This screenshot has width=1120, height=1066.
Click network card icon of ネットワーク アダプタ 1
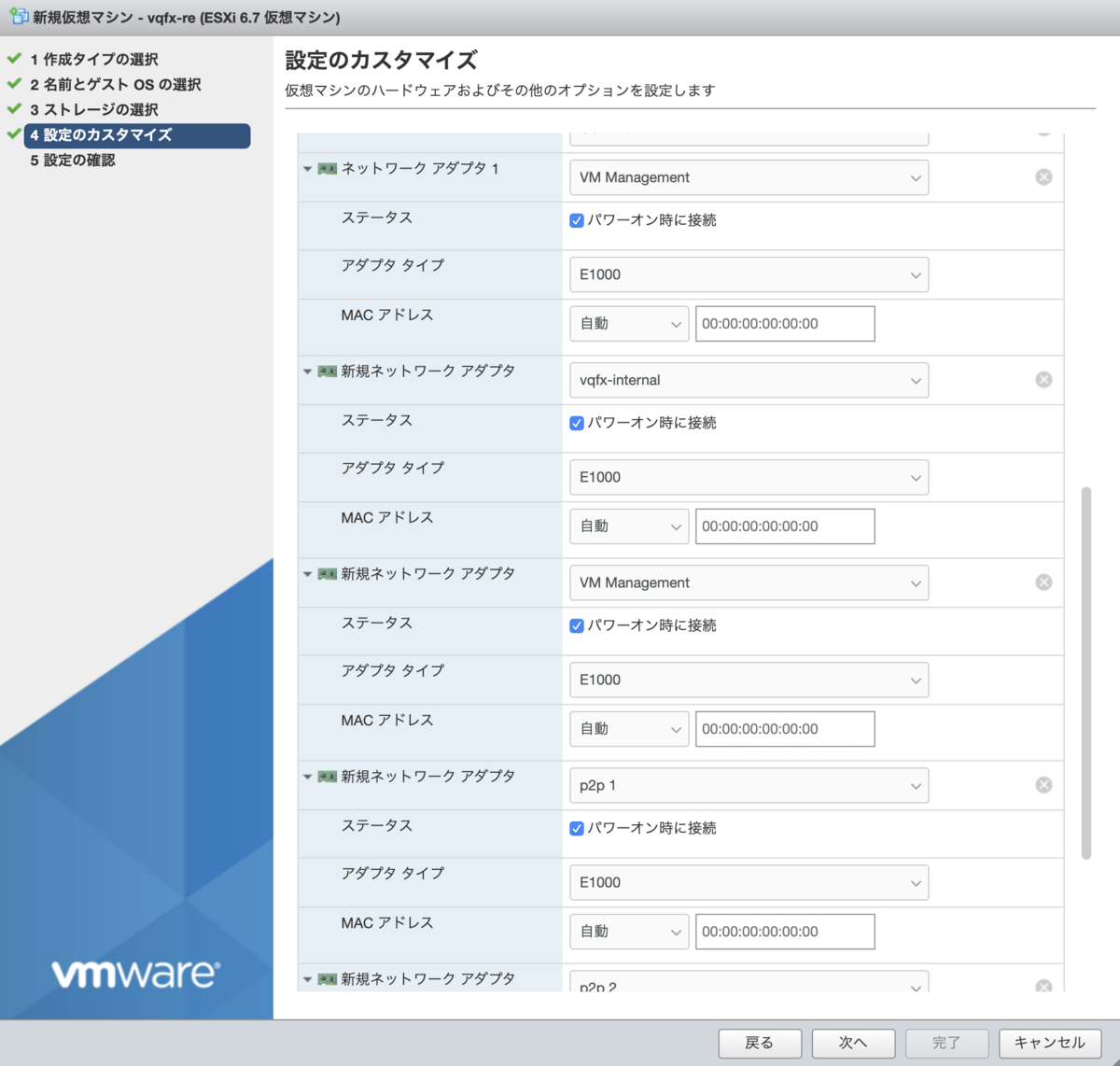(x=327, y=169)
